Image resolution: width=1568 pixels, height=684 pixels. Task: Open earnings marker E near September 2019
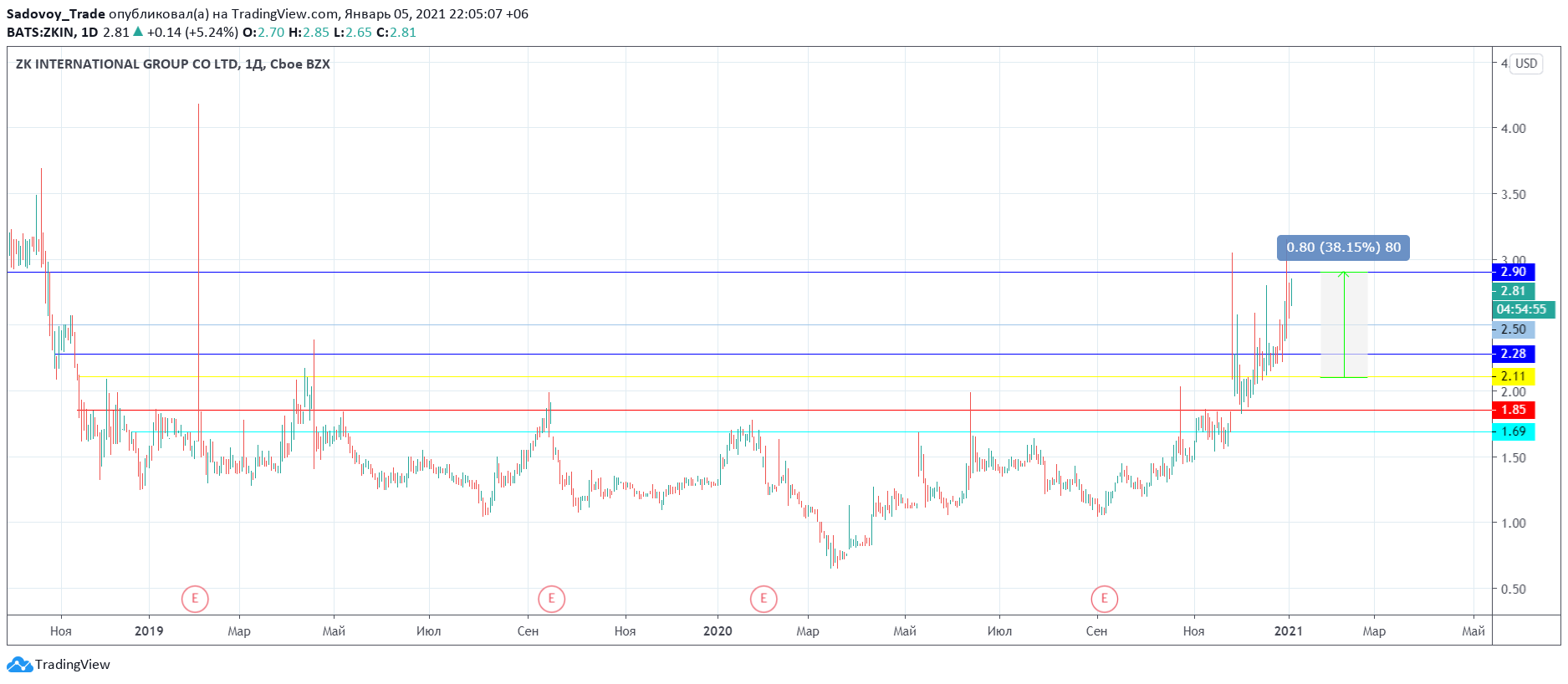(552, 599)
